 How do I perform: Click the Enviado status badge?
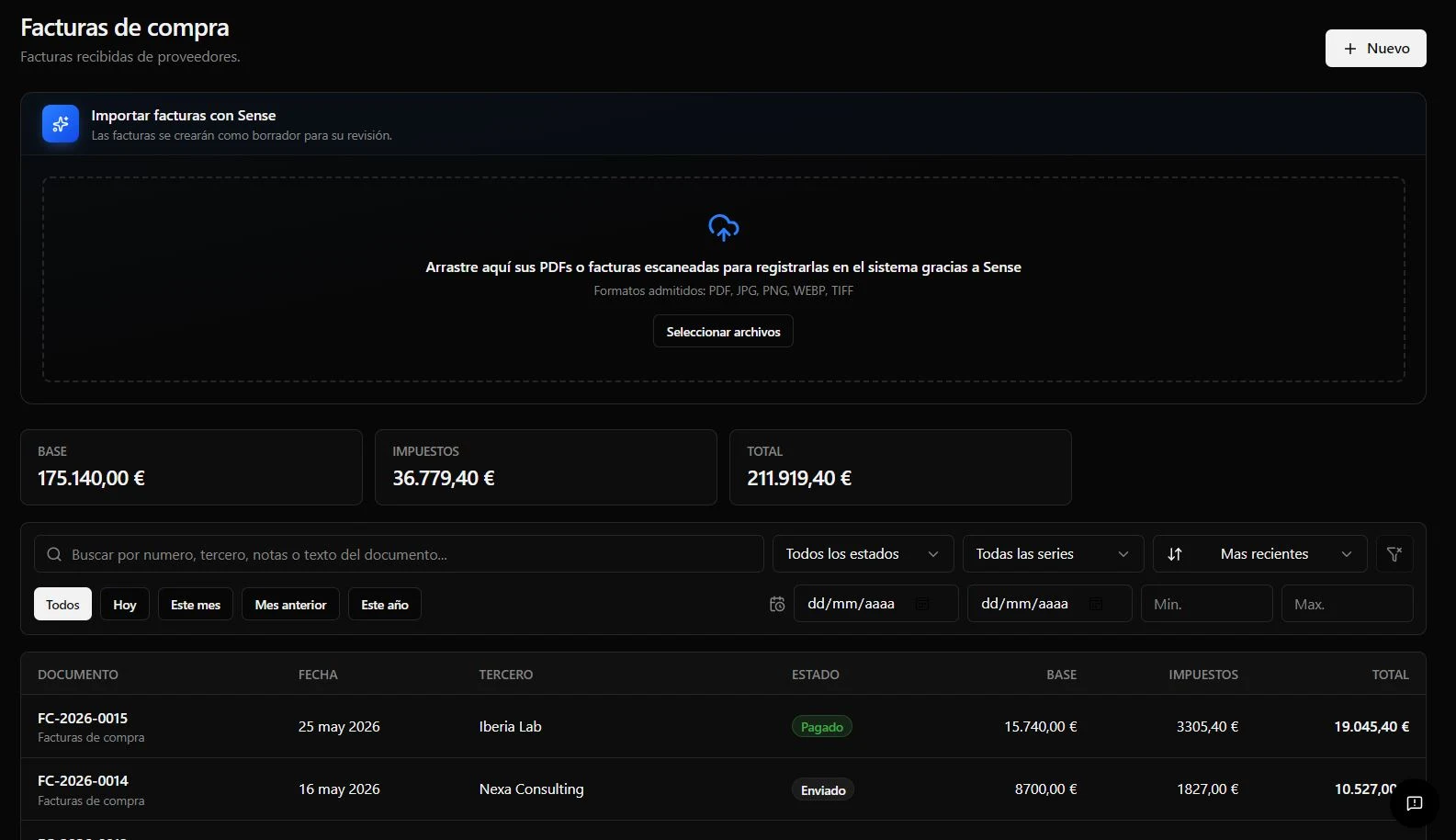[823, 790]
